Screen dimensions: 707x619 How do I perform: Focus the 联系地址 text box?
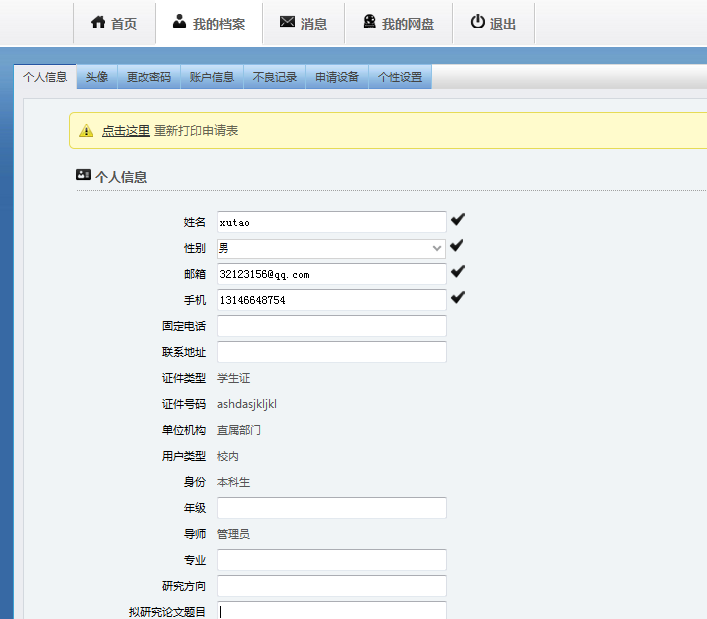pyautogui.click(x=331, y=352)
